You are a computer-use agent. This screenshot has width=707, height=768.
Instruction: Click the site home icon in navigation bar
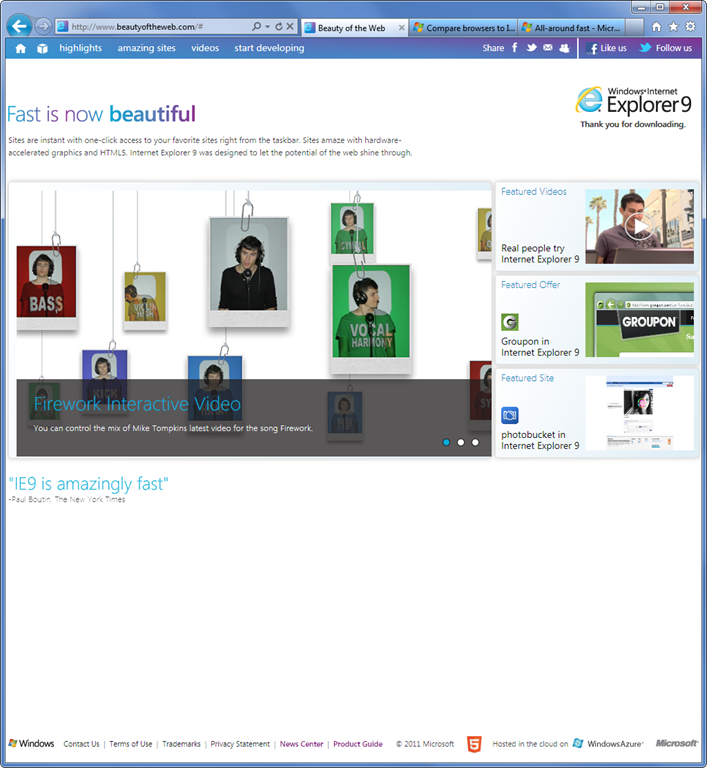tap(21, 48)
